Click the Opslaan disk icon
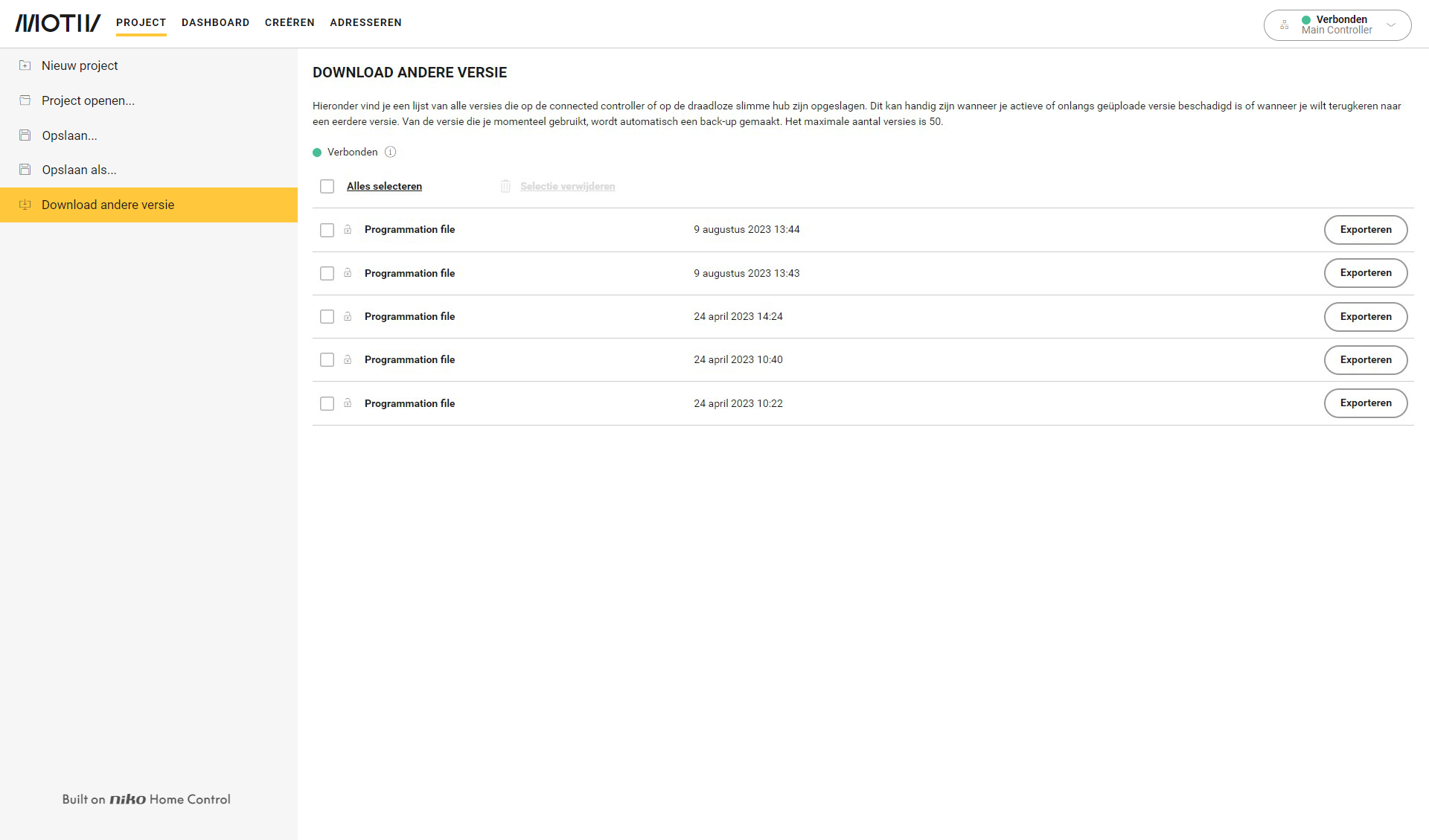 (25, 135)
